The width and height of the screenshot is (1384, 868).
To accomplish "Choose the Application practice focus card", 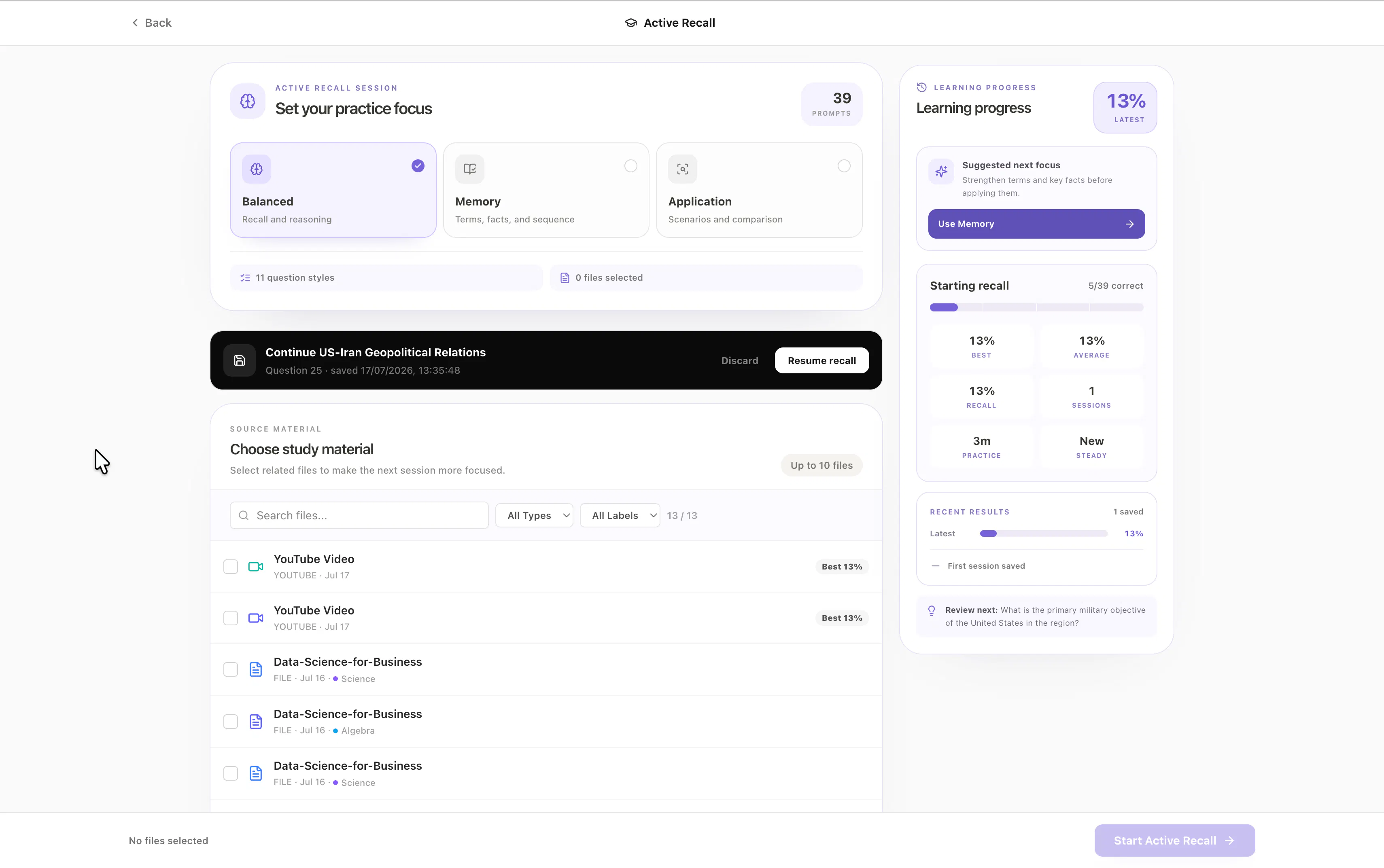I will click(x=759, y=190).
